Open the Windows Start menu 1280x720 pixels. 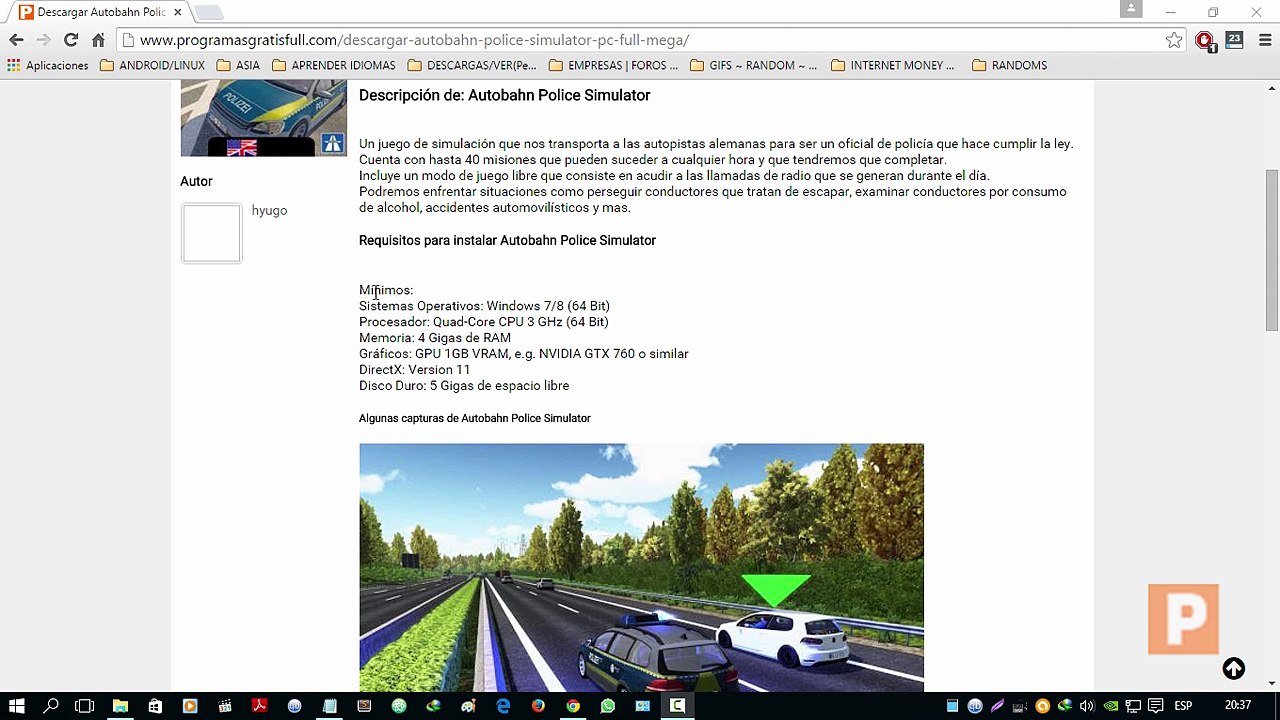(x=17, y=705)
